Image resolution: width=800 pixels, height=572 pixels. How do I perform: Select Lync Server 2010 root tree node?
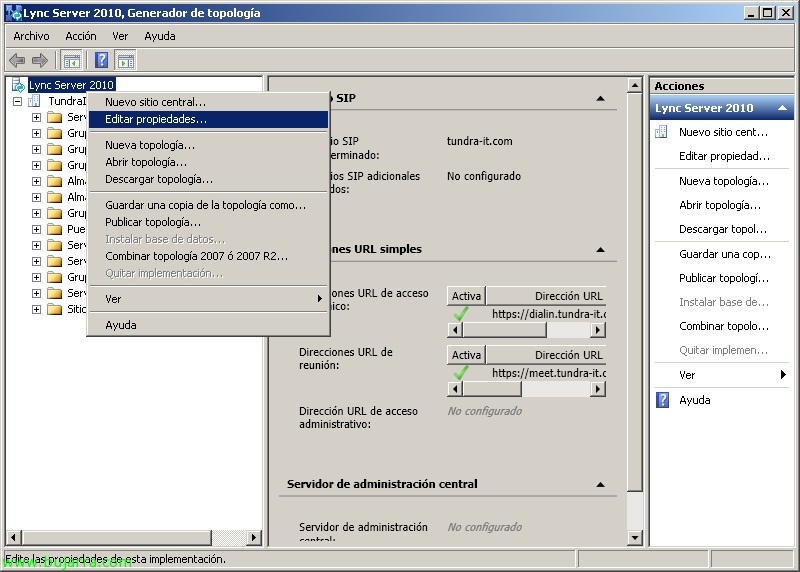71,85
